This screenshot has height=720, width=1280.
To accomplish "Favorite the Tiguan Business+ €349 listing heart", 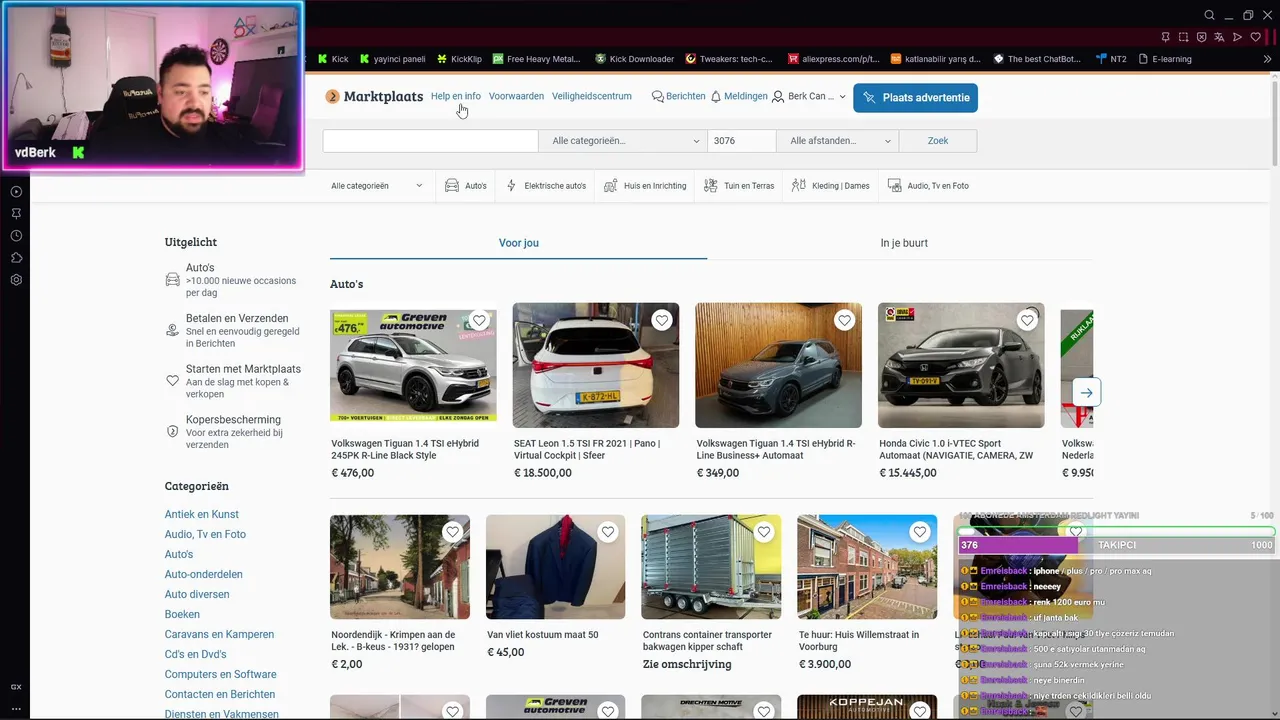I will pos(845,321).
